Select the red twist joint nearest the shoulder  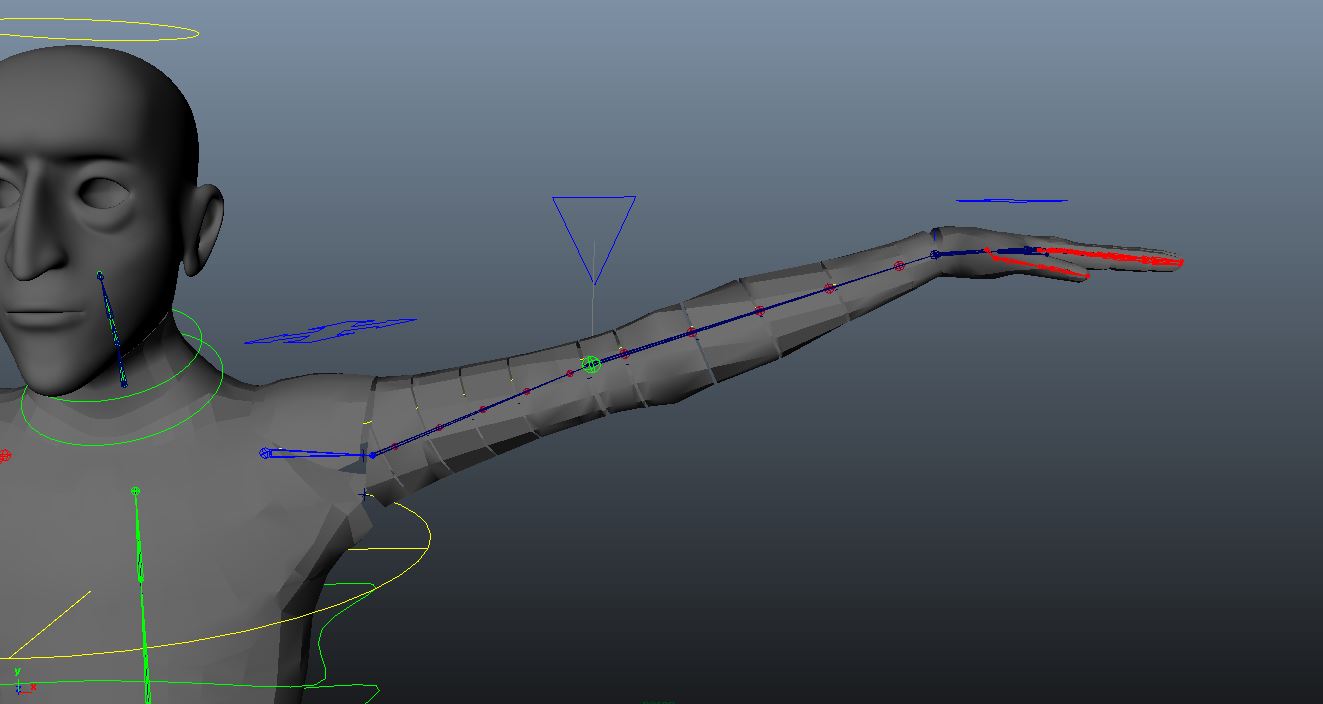[x=395, y=446]
